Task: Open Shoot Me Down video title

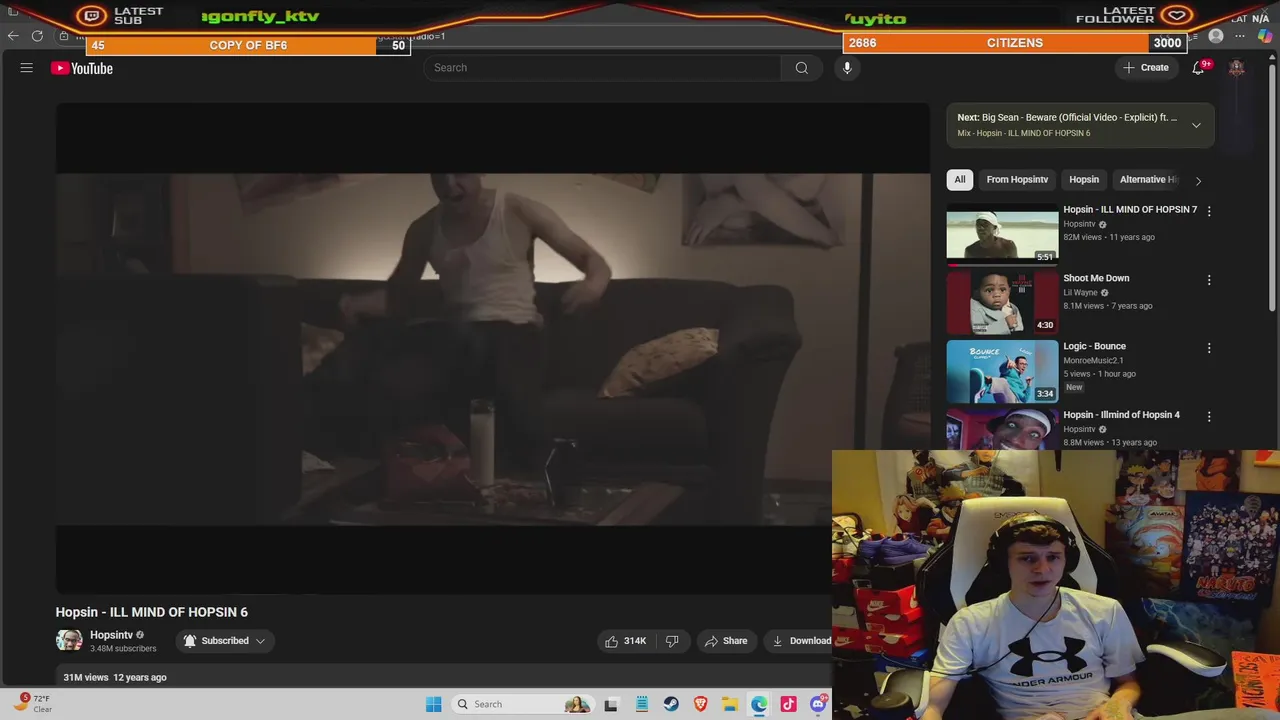Action: click(x=1096, y=278)
